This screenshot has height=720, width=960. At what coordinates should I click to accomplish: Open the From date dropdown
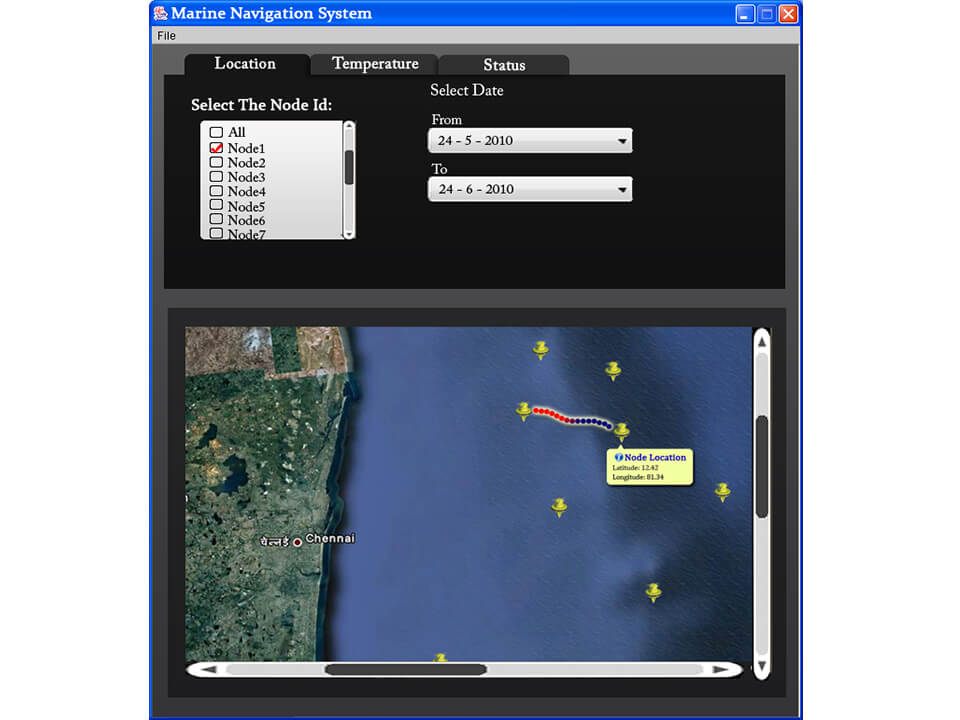(530, 141)
